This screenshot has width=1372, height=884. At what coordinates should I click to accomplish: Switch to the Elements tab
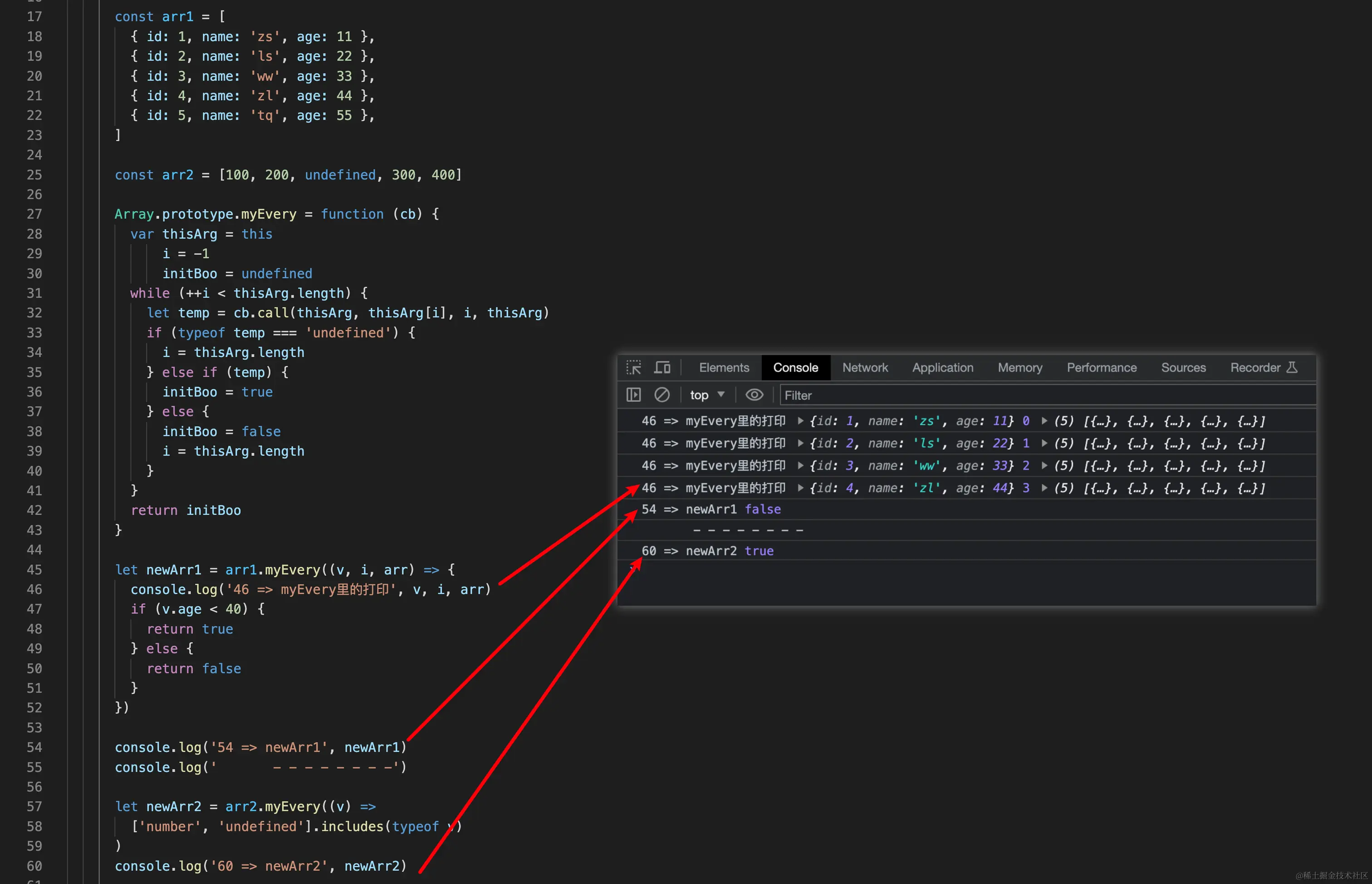pyautogui.click(x=724, y=368)
